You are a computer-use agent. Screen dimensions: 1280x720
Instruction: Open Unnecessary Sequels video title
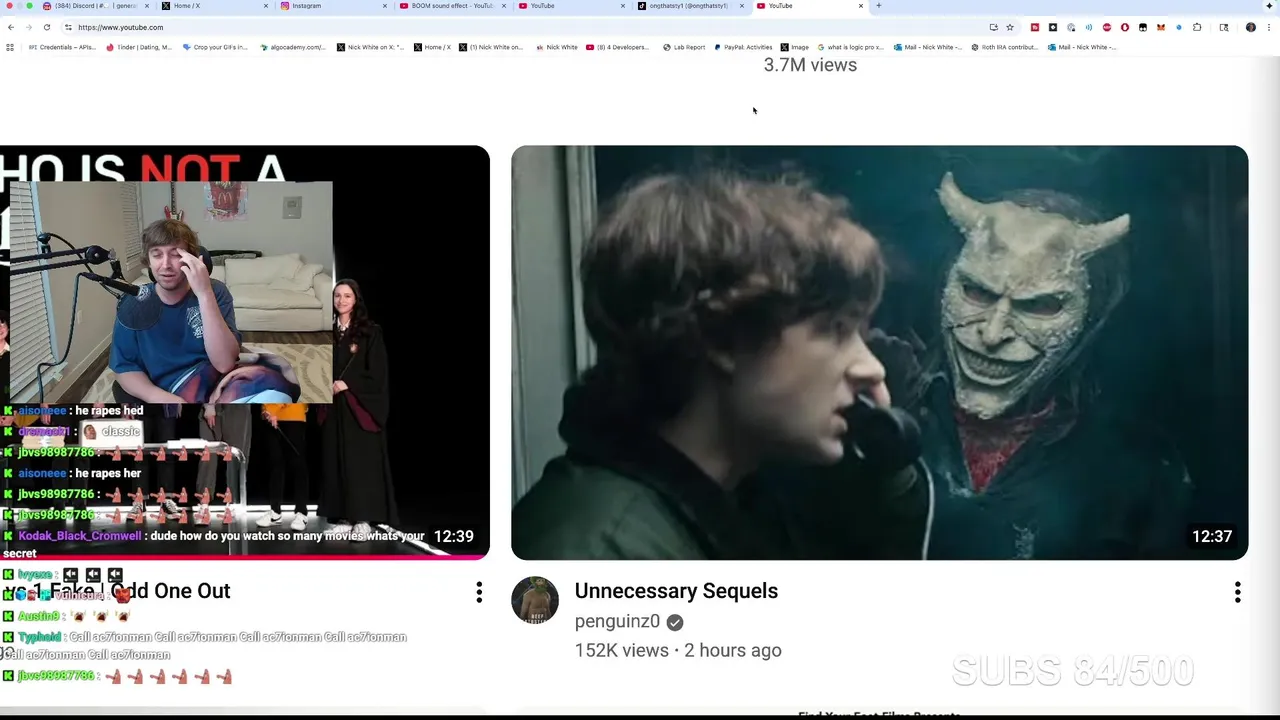pos(676,591)
